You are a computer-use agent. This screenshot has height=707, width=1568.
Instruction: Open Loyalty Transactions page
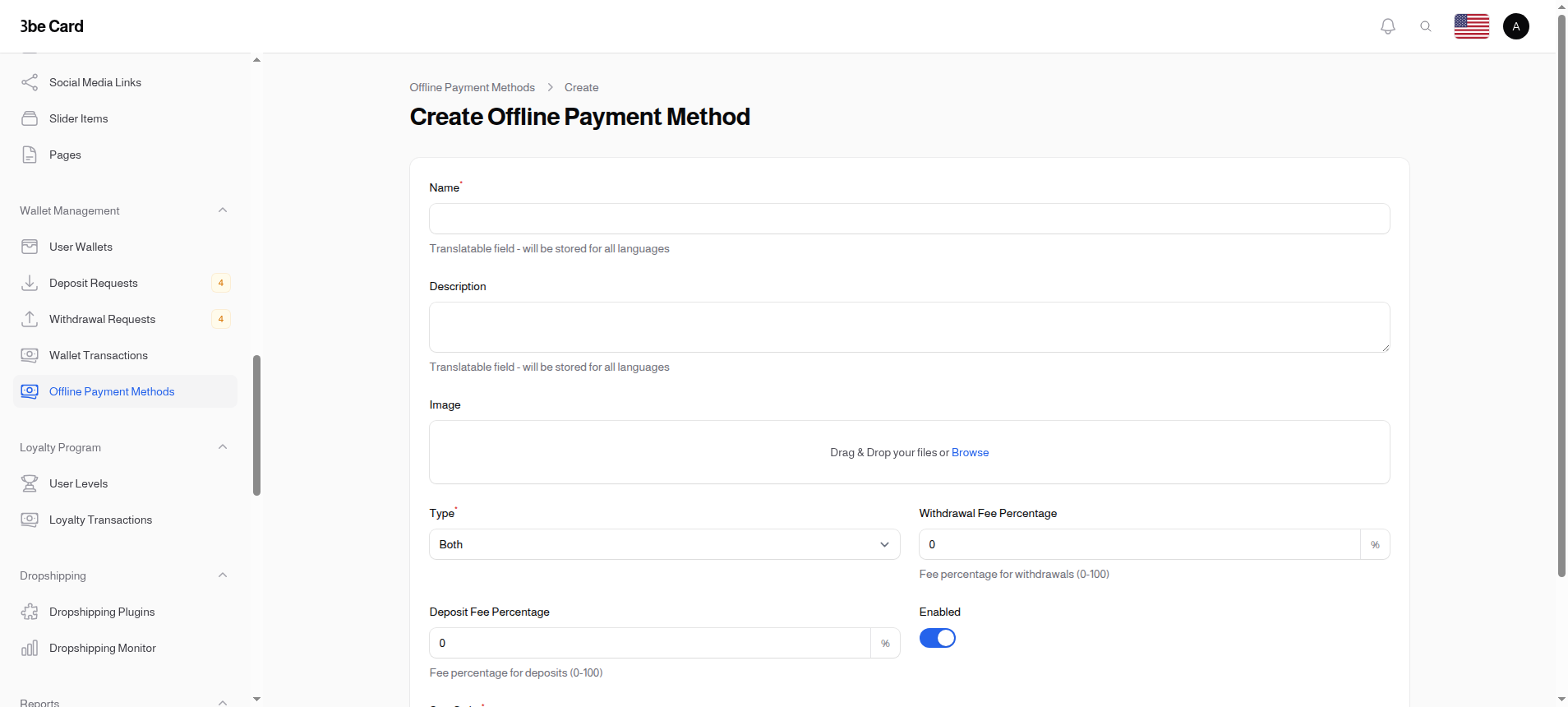(x=125, y=520)
